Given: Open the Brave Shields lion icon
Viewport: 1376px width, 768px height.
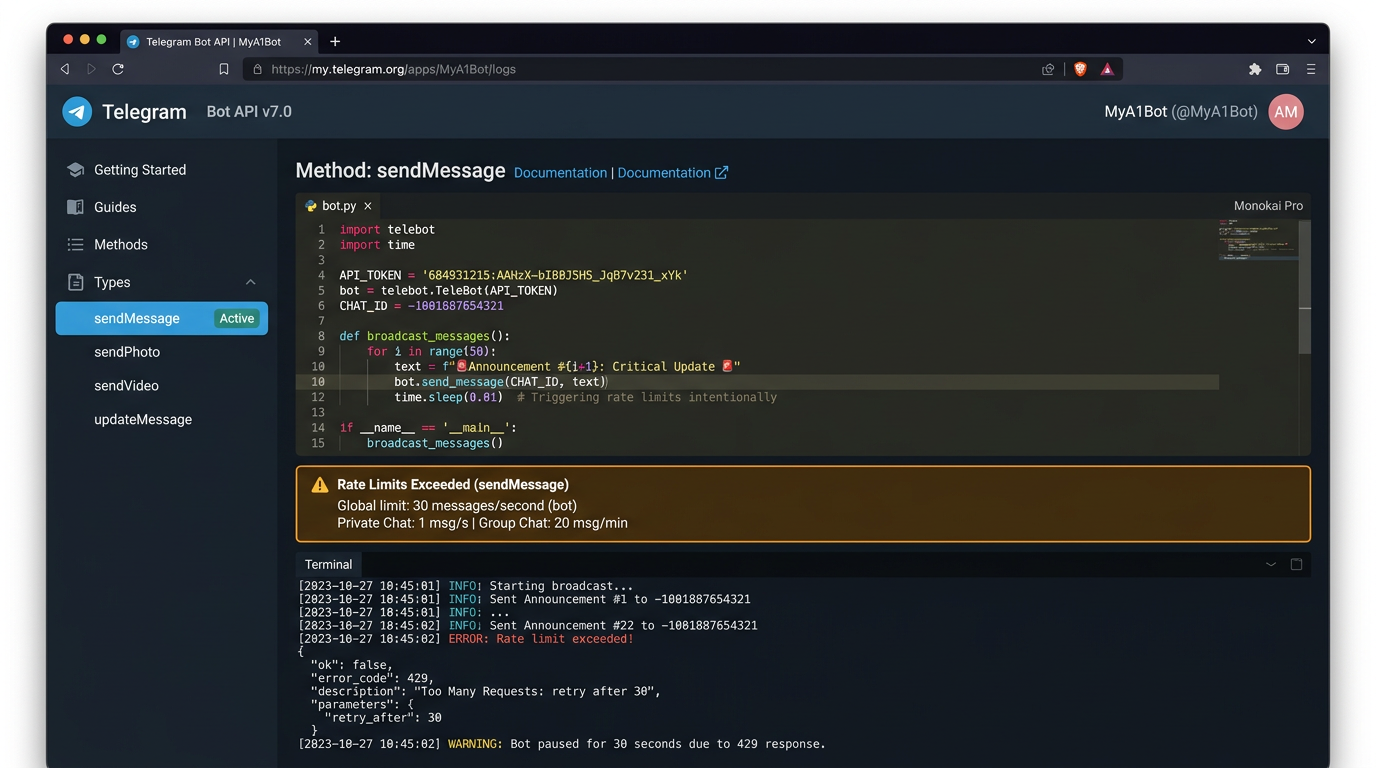Looking at the screenshot, I should click(1080, 69).
